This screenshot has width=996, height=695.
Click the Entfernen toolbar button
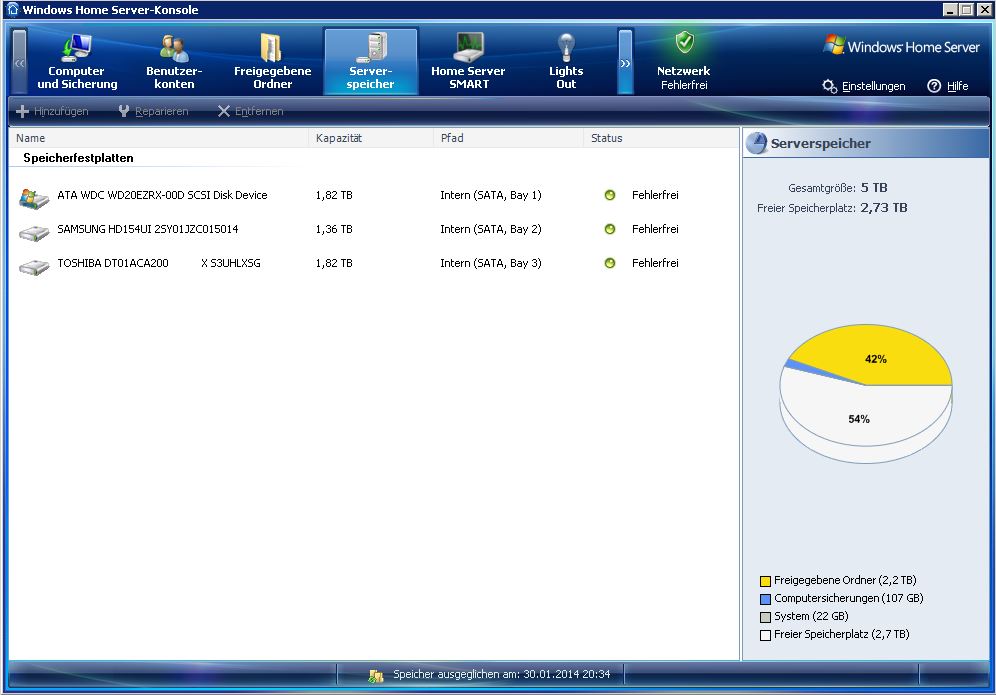tap(250, 111)
